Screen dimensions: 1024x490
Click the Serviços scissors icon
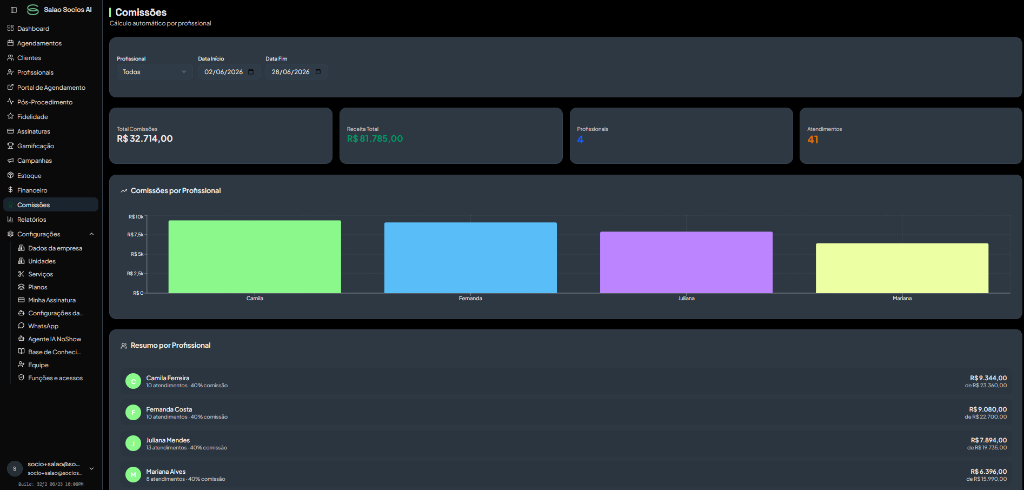click(22, 274)
